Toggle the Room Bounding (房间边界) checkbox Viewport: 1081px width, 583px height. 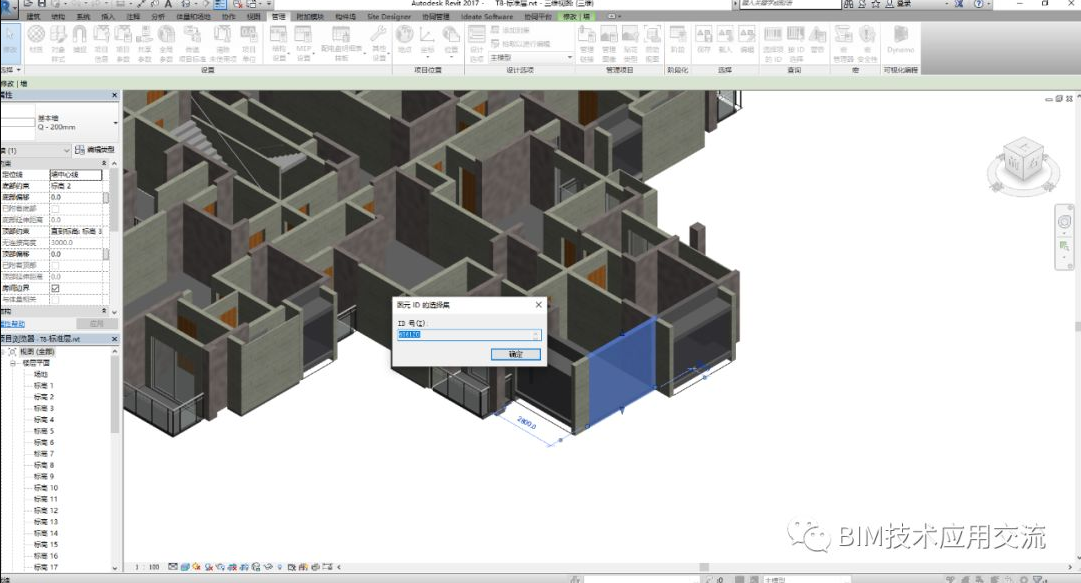(x=55, y=288)
